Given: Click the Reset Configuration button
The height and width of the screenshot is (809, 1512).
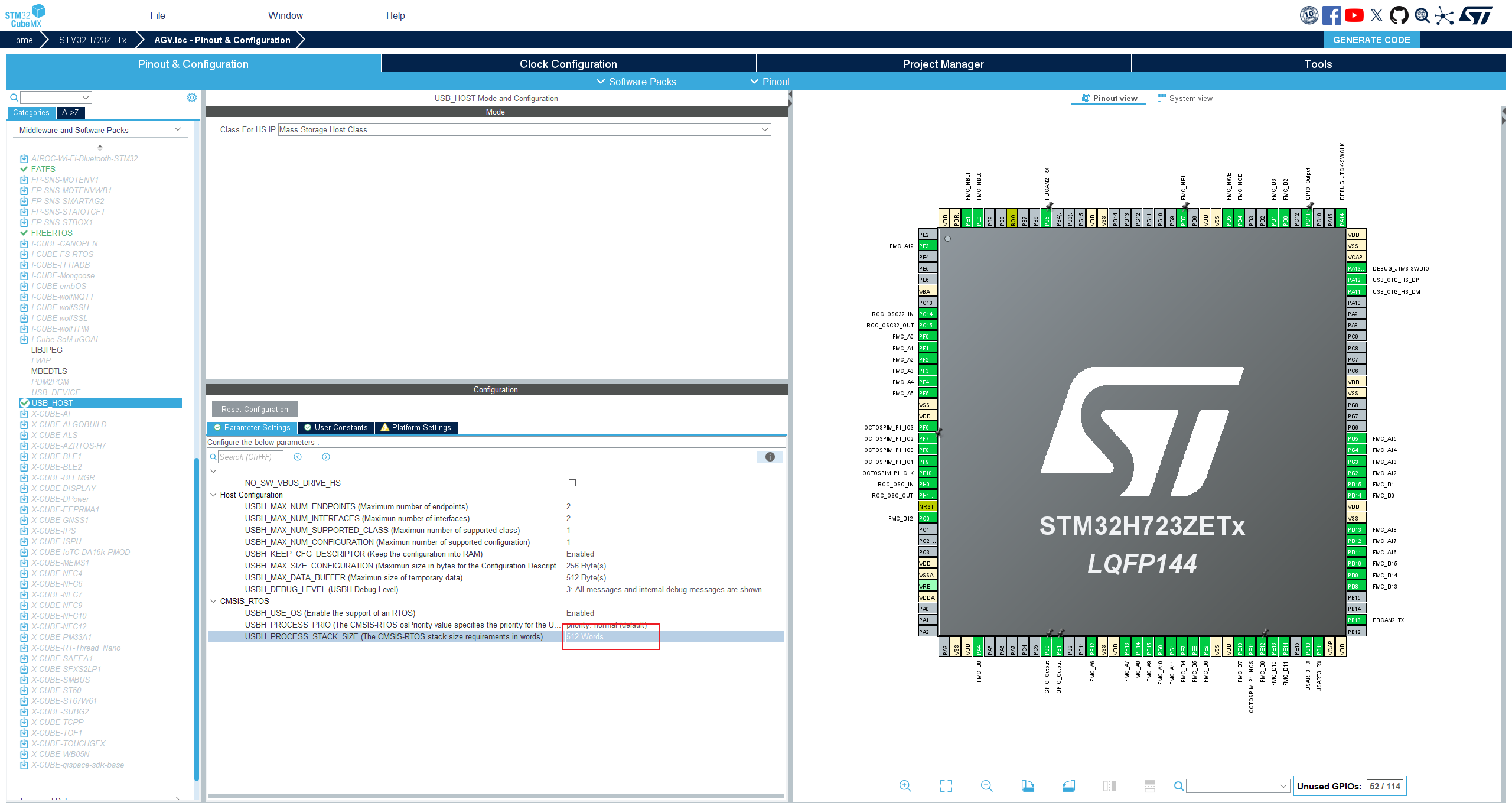Looking at the screenshot, I should (x=255, y=409).
